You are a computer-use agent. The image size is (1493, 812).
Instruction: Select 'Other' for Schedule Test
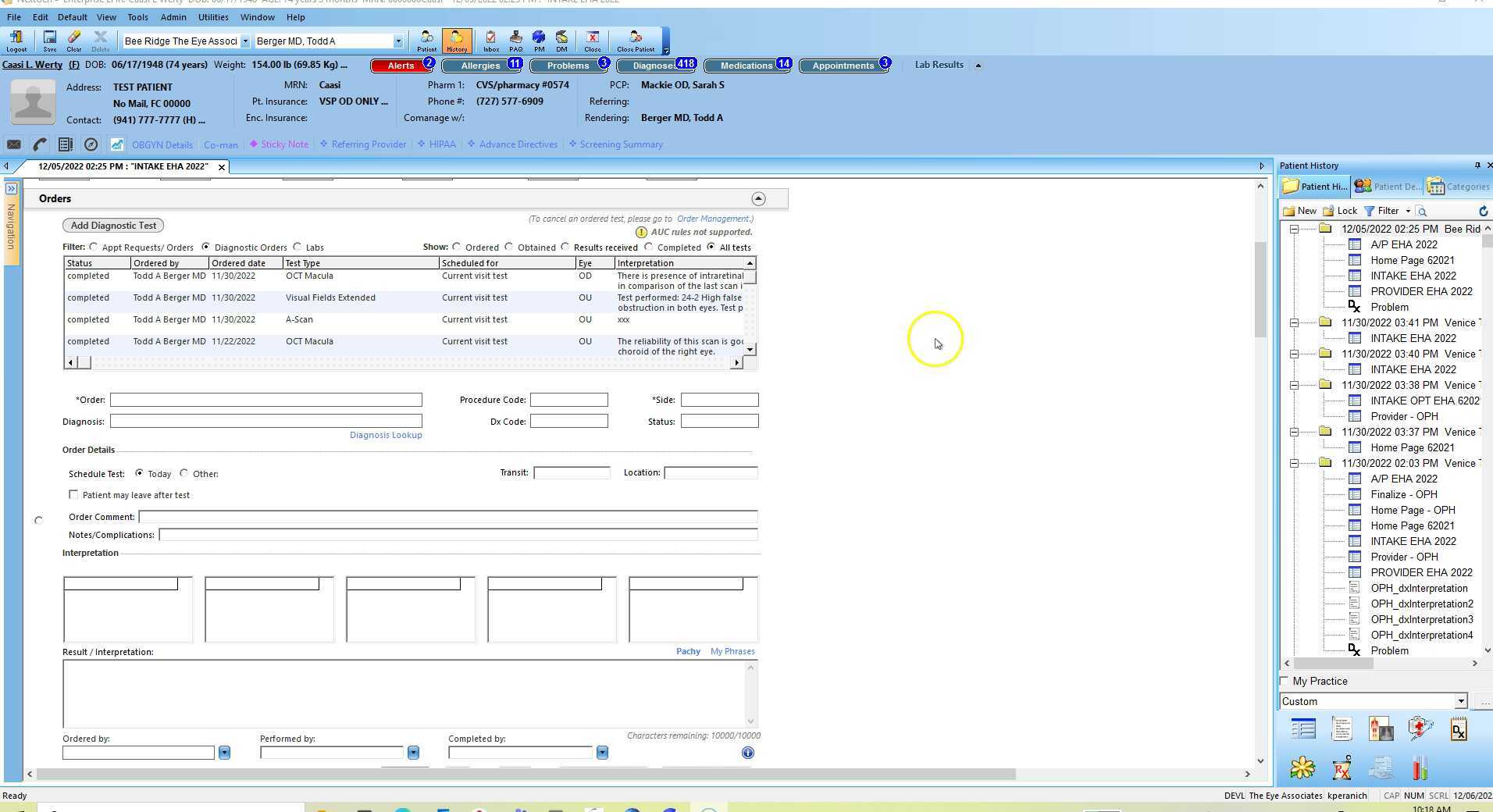184,473
